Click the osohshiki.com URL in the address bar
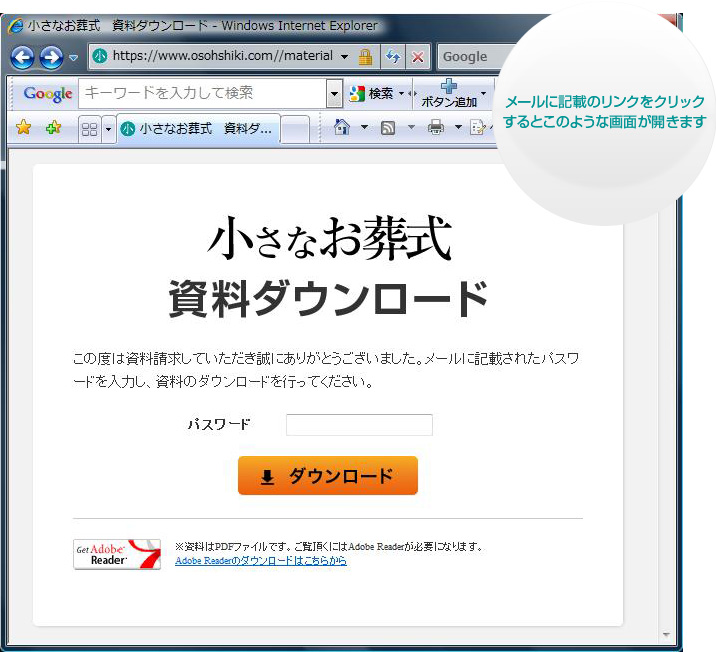This screenshot has height=652, width=716. point(222,56)
